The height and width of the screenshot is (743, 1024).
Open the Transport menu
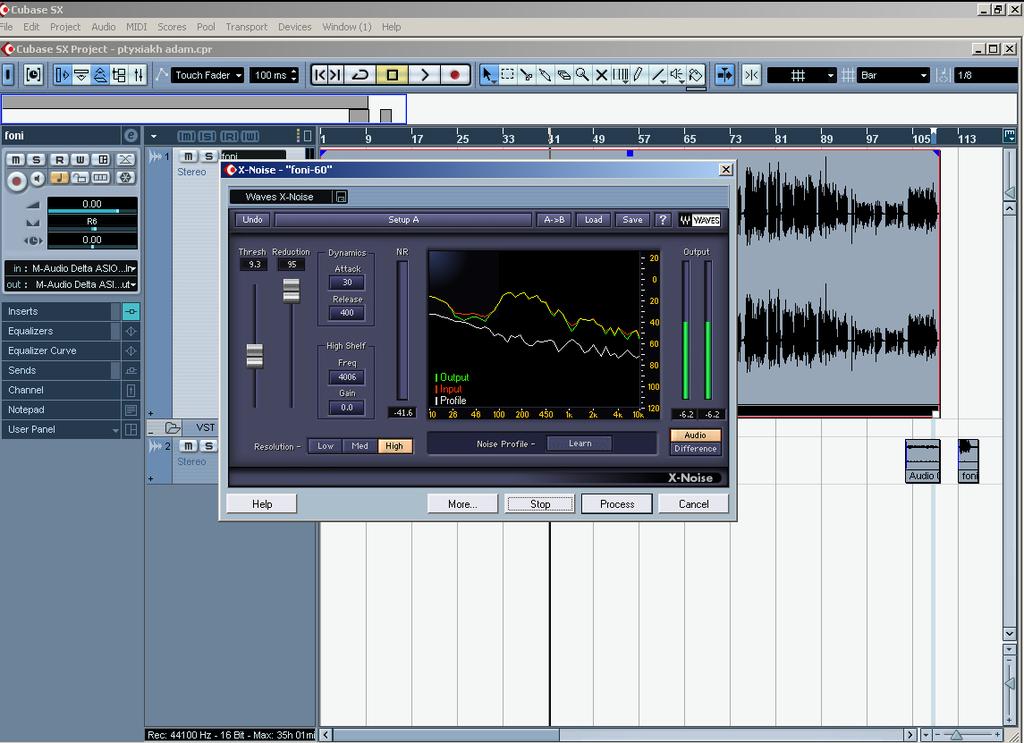pyautogui.click(x=246, y=27)
